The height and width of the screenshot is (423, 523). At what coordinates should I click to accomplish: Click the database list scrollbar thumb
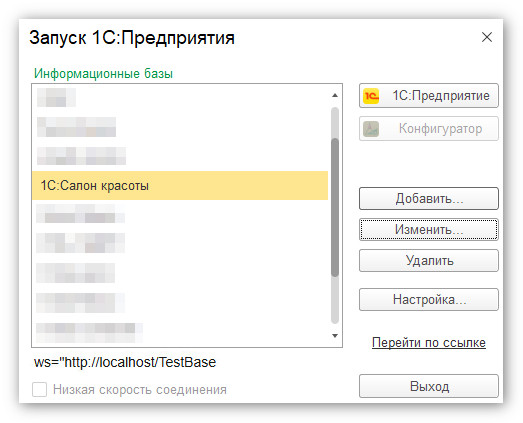click(x=335, y=207)
